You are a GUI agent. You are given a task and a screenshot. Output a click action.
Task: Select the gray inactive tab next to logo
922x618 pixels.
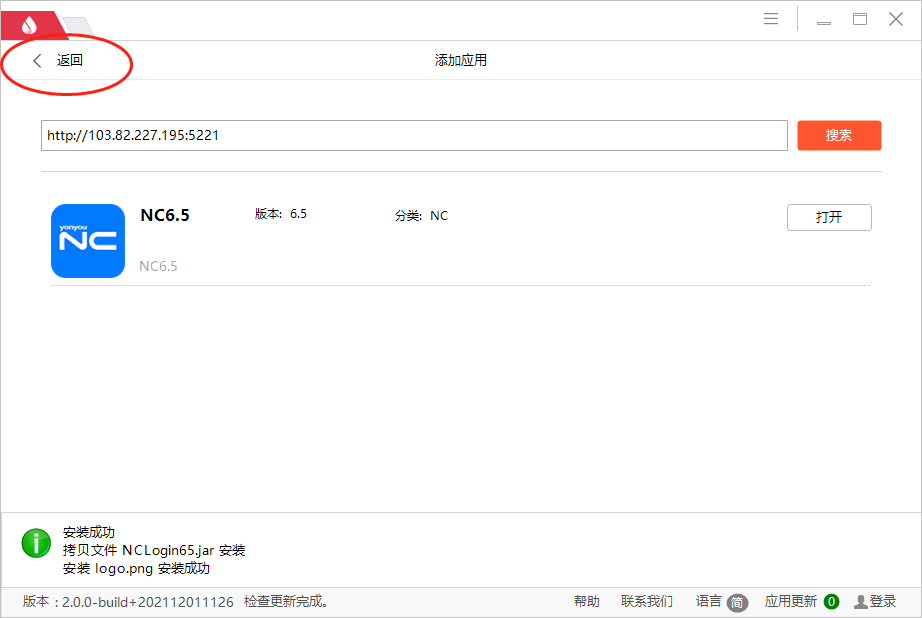click(78, 26)
